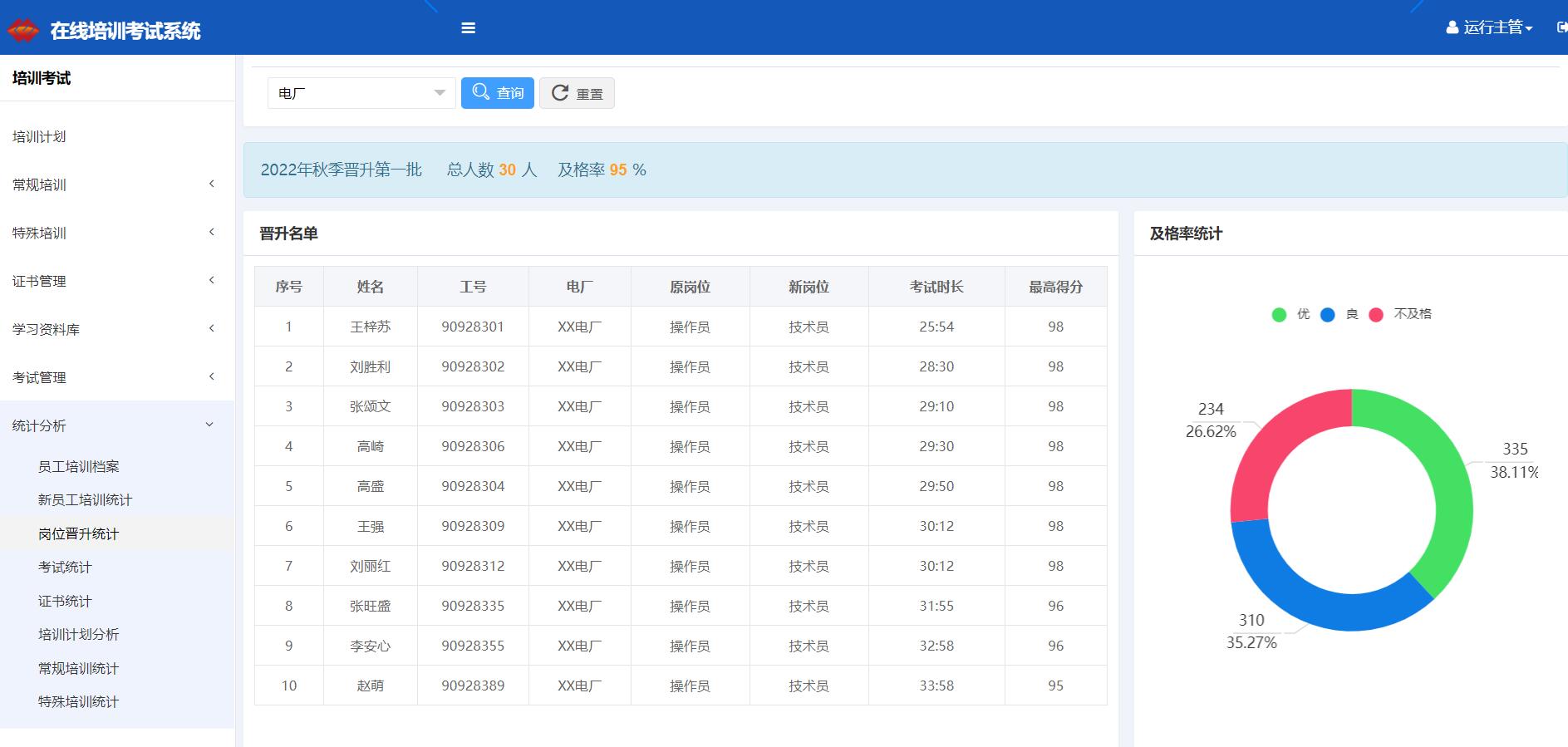The width and height of the screenshot is (1568, 747).
Task: Select the name cell 张旺盛
Action: point(370,606)
